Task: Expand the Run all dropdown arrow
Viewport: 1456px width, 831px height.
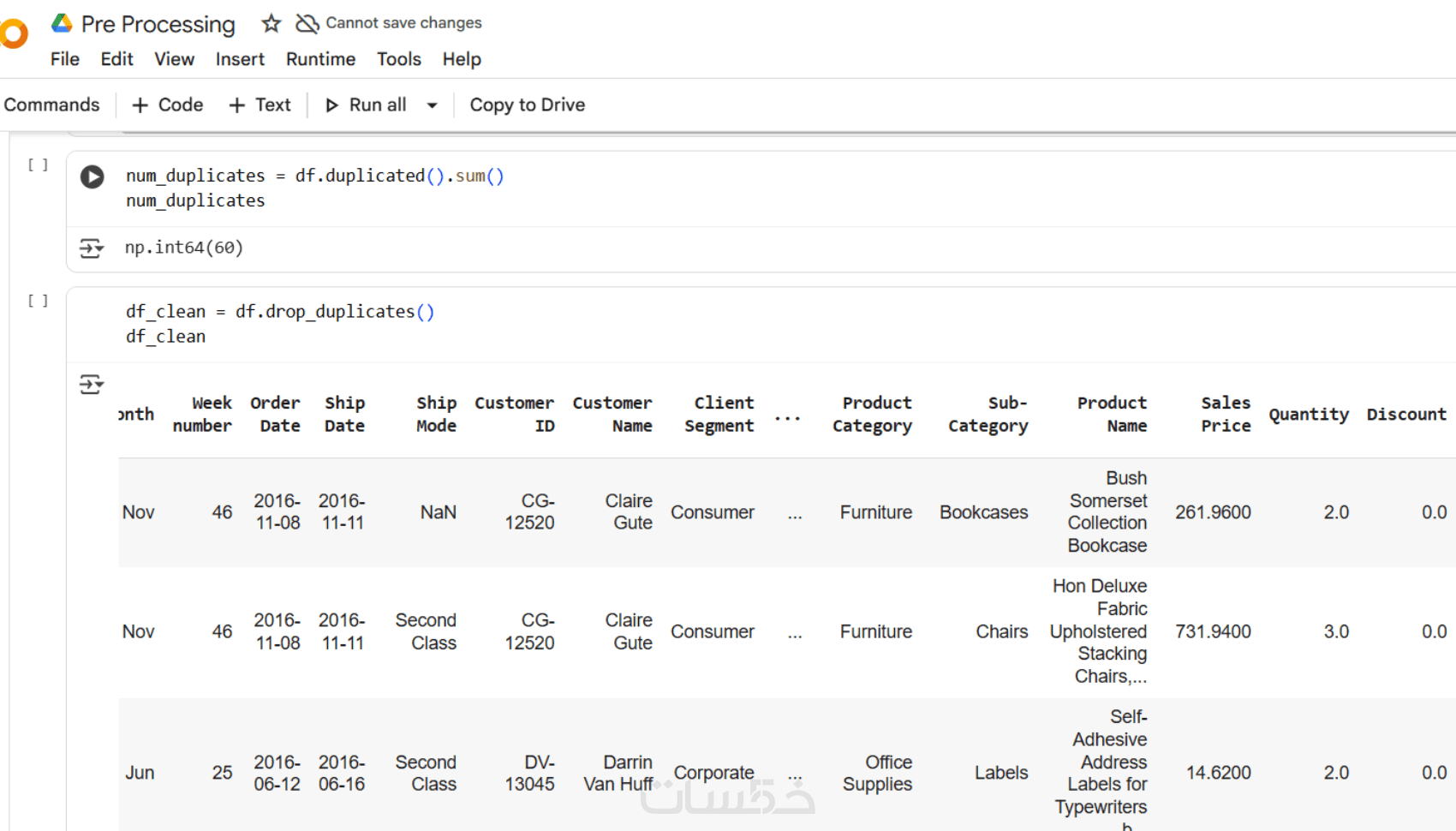Action: (x=433, y=105)
